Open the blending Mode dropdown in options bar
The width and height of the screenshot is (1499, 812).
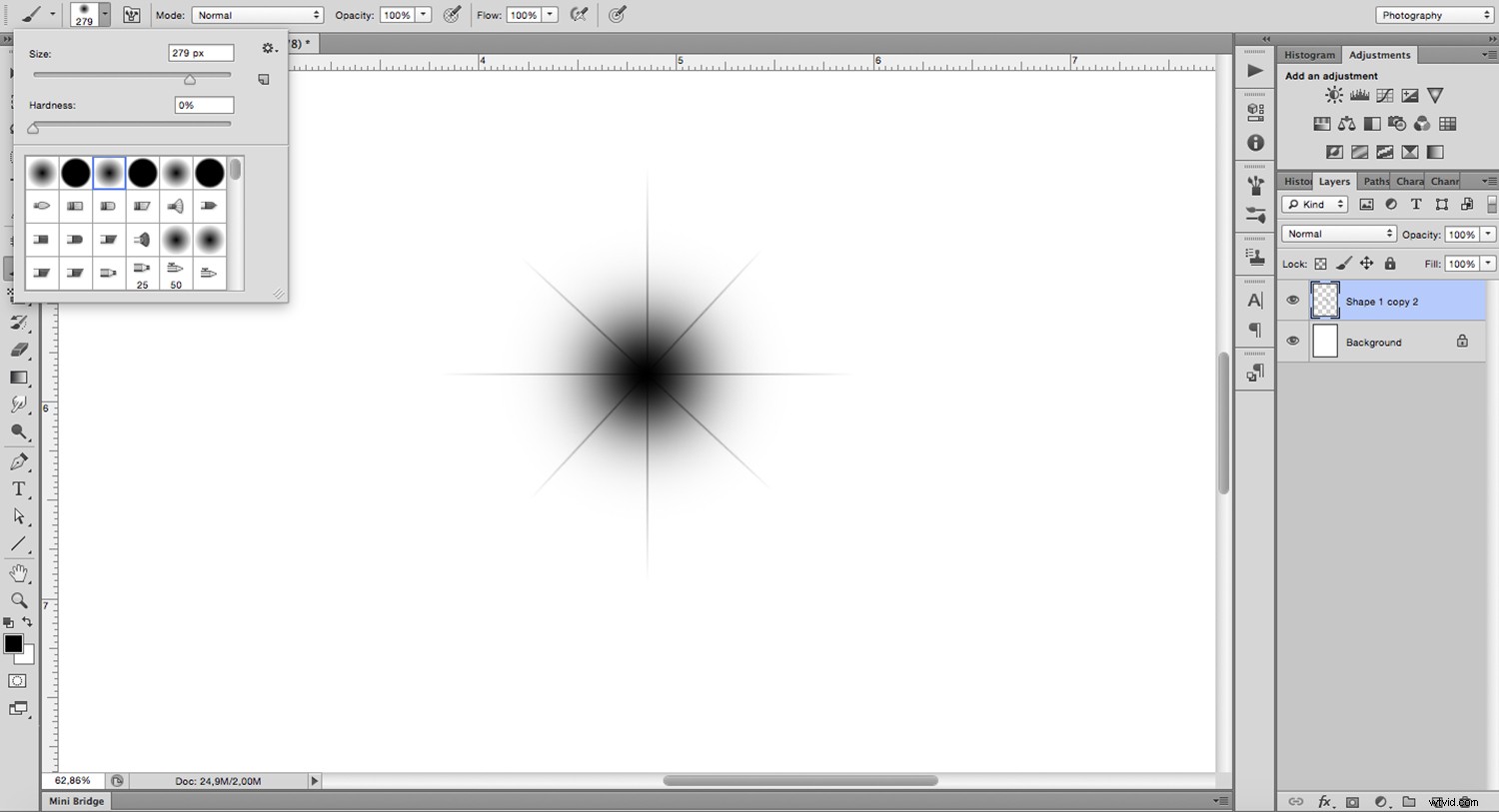[x=257, y=14]
